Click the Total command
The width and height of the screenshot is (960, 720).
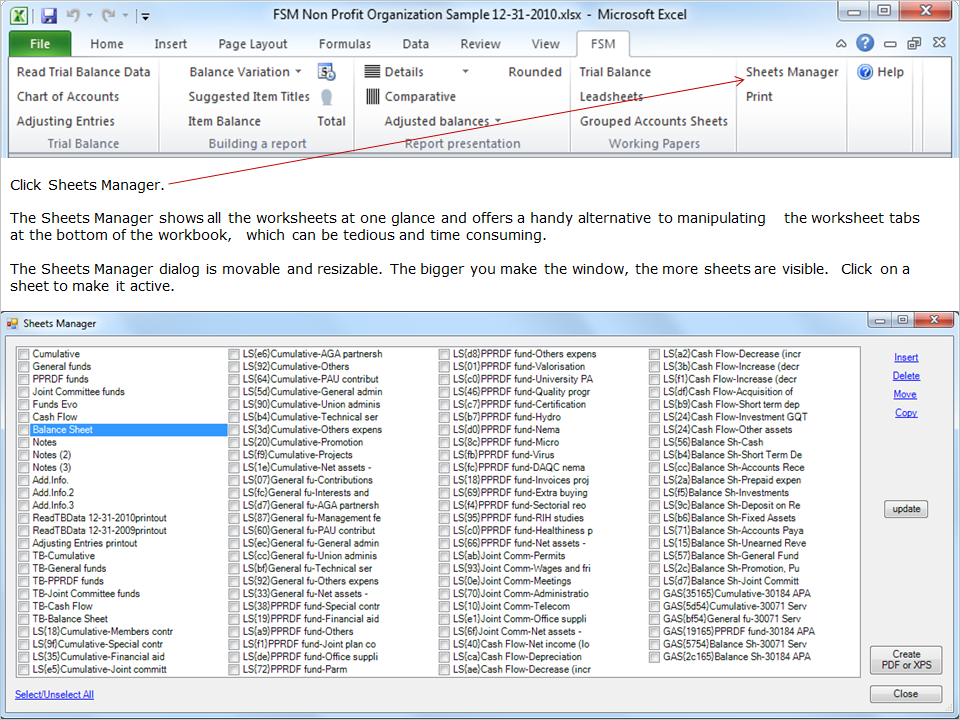(331, 121)
